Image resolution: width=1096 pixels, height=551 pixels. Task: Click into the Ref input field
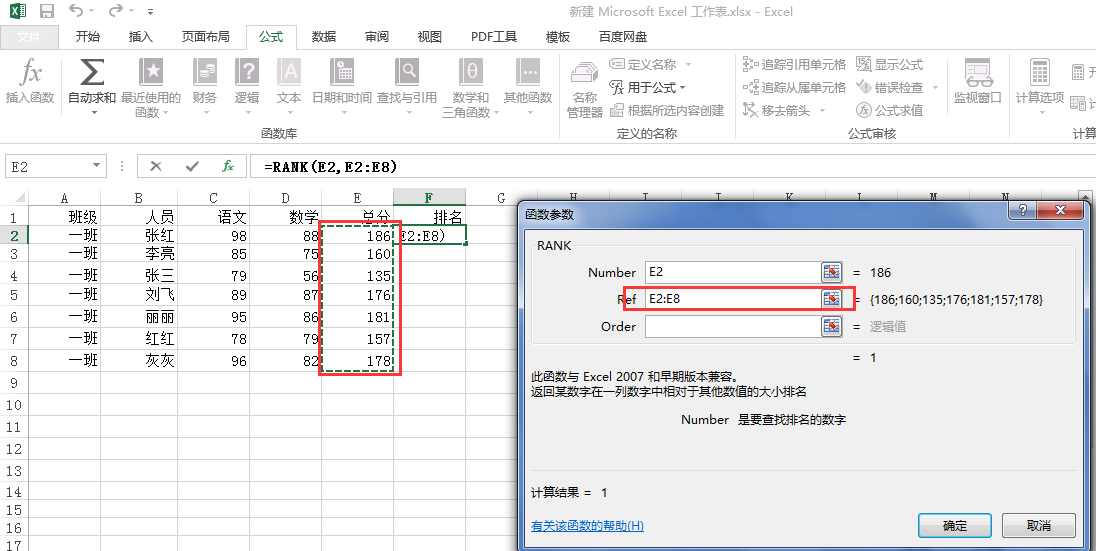point(732,299)
